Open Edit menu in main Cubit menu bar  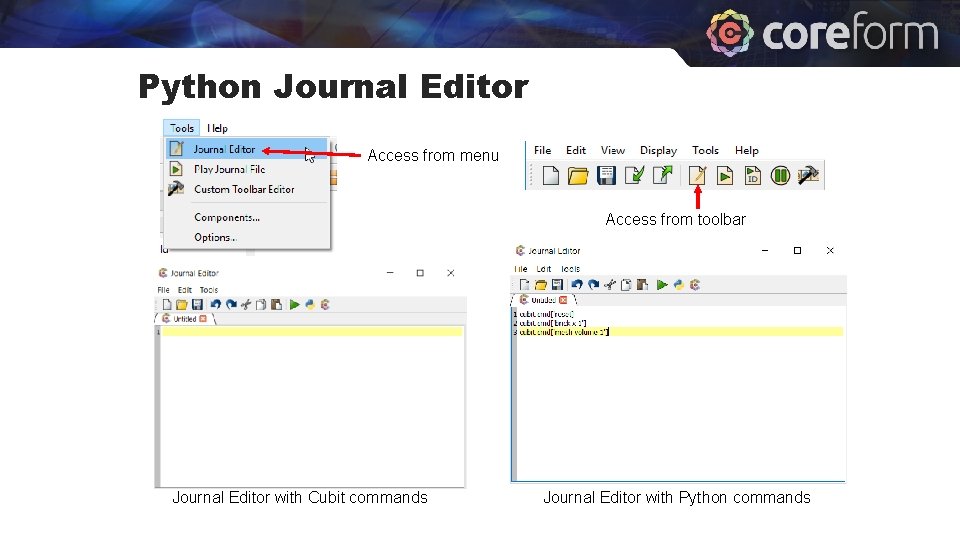point(576,150)
